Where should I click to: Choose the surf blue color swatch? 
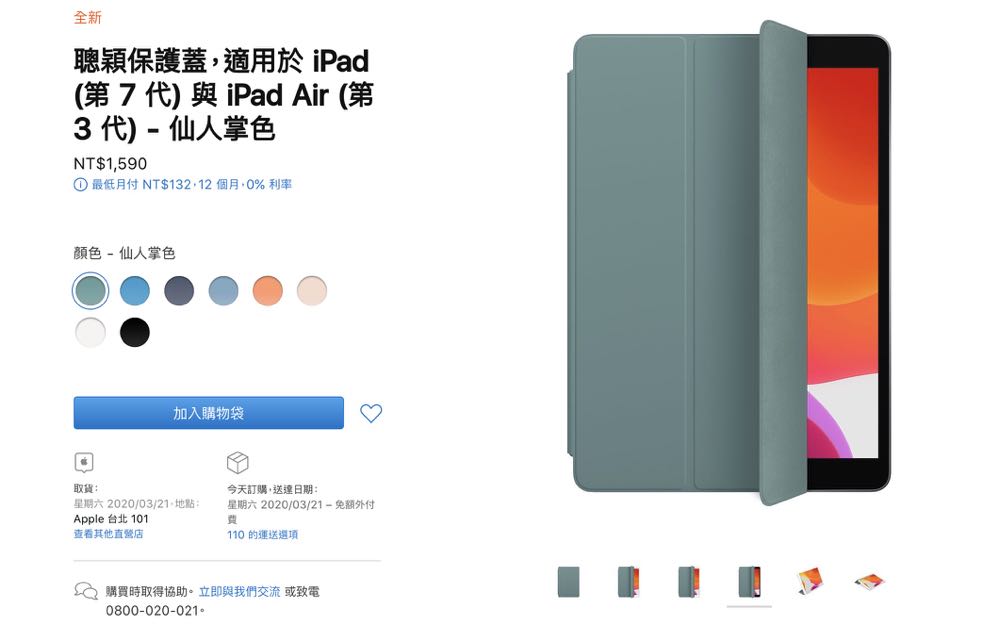click(x=135, y=291)
